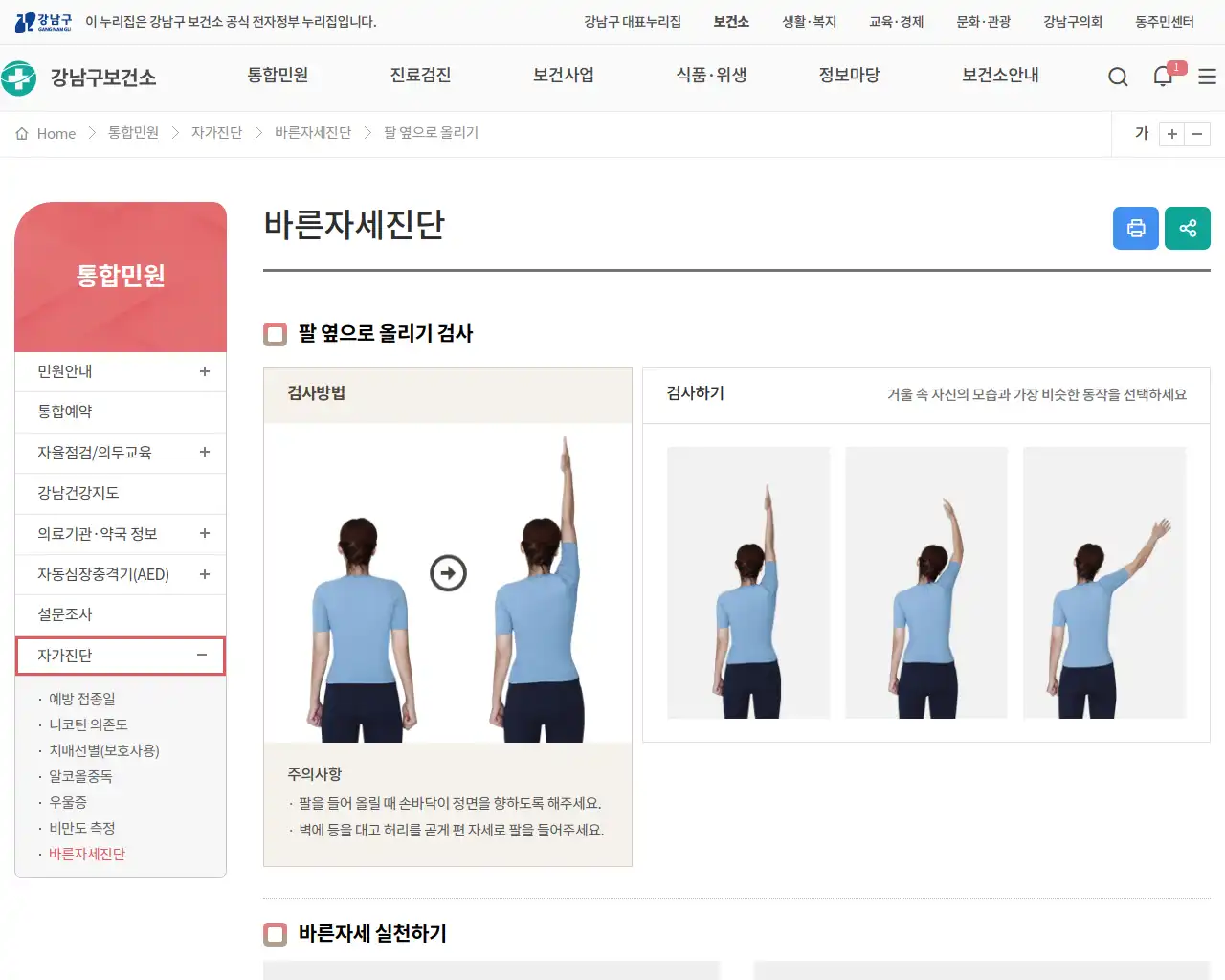Increase text size with the plus control
Screen dimensions: 1225x980
pyautogui.click(x=1171, y=134)
